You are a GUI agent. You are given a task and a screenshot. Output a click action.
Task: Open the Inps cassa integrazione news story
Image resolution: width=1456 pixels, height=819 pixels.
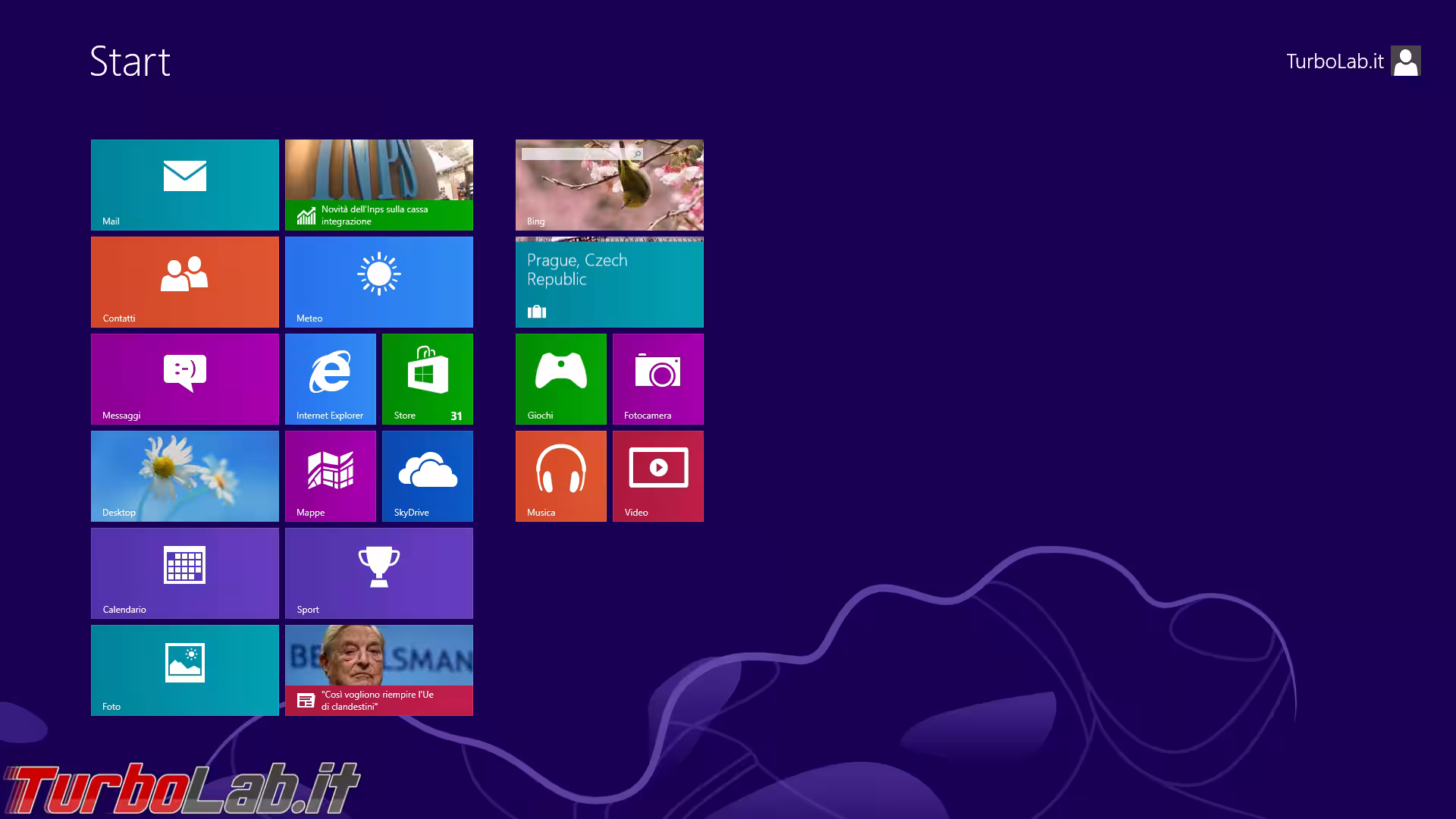tap(379, 184)
